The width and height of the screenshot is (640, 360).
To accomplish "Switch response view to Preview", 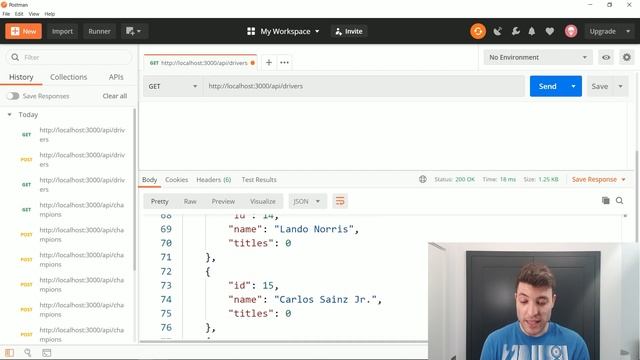I will point(223,201).
